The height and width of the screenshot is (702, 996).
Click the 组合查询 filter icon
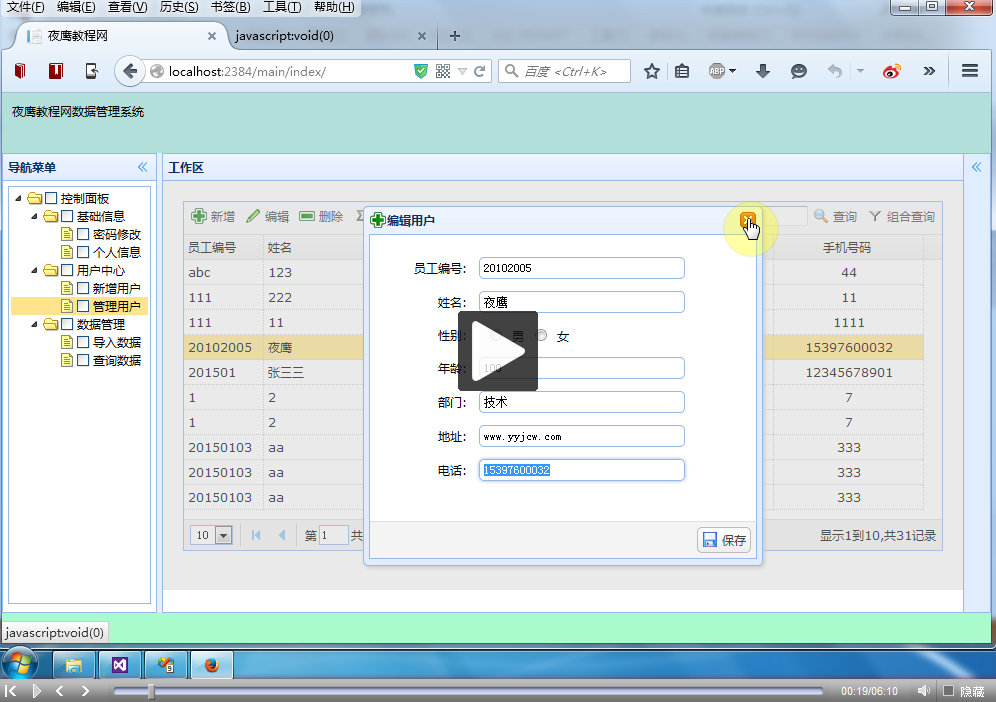[875, 216]
